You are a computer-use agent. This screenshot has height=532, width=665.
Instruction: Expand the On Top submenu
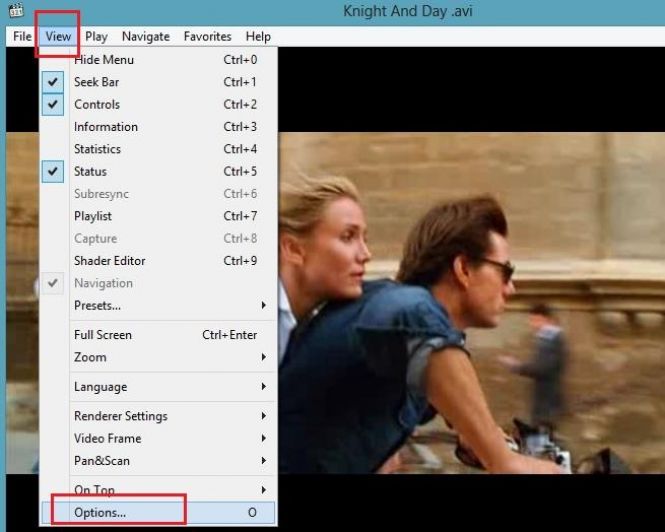click(158, 490)
